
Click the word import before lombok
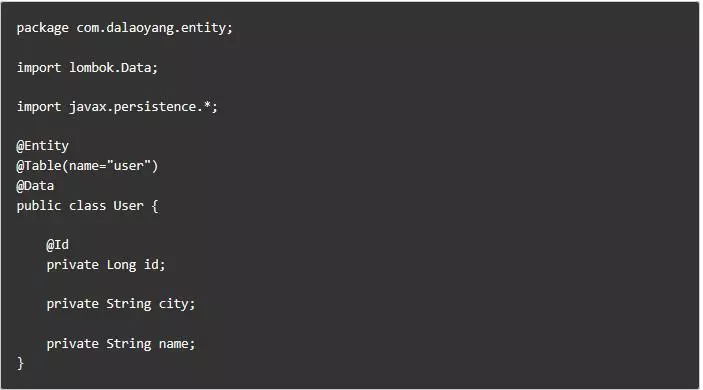(39, 68)
